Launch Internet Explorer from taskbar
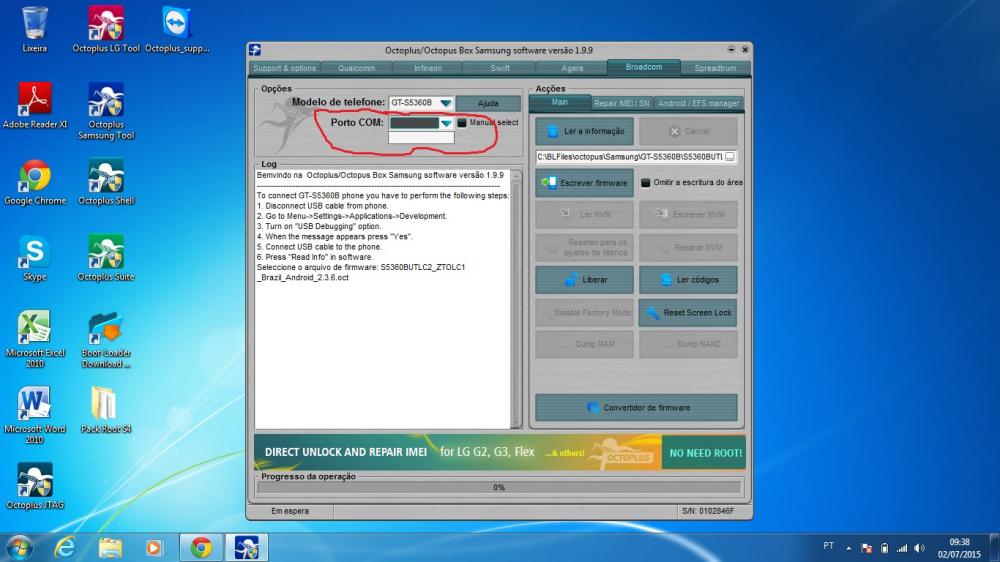The height and width of the screenshot is (562, 1000). coord(64,547)
